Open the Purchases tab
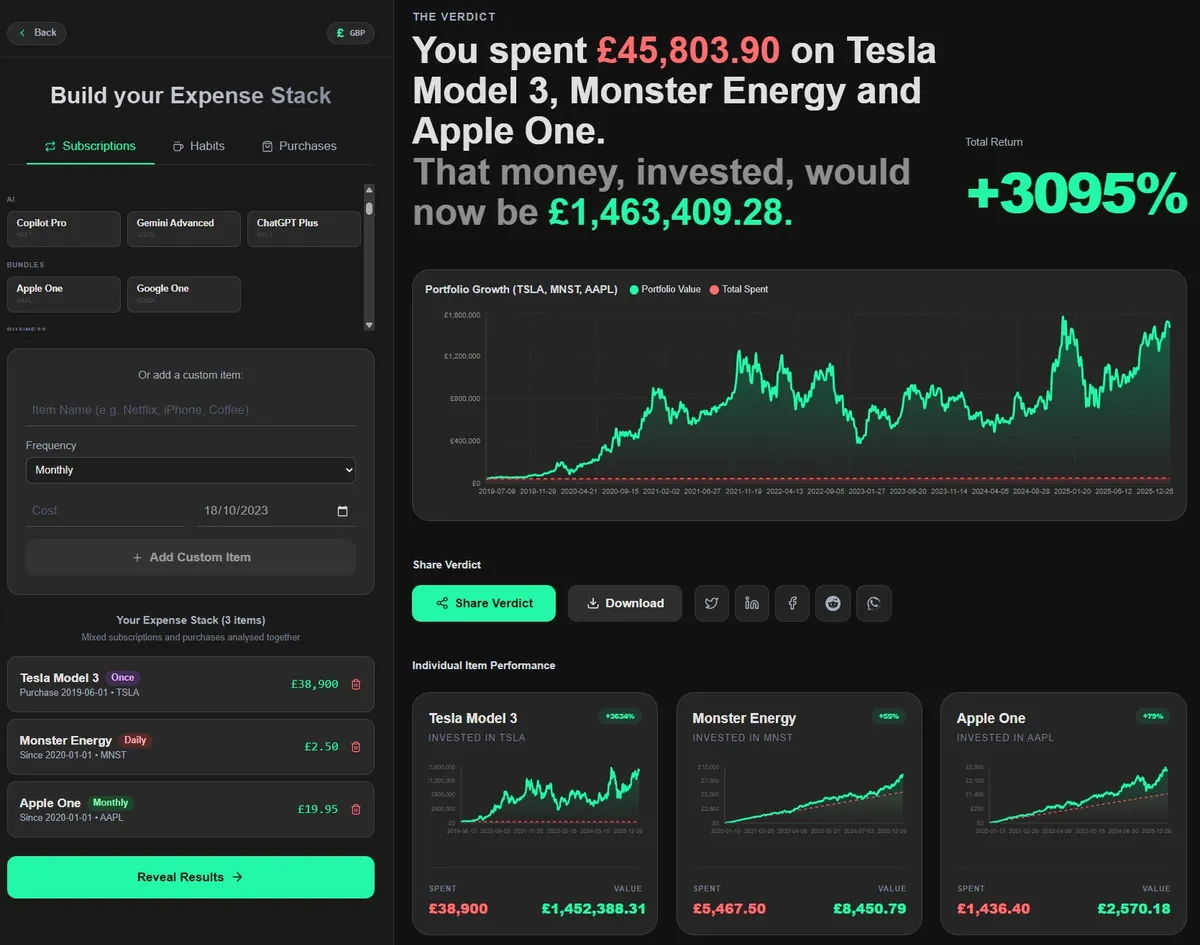This screenshot has height=945, width=1200. coord(298,146)
